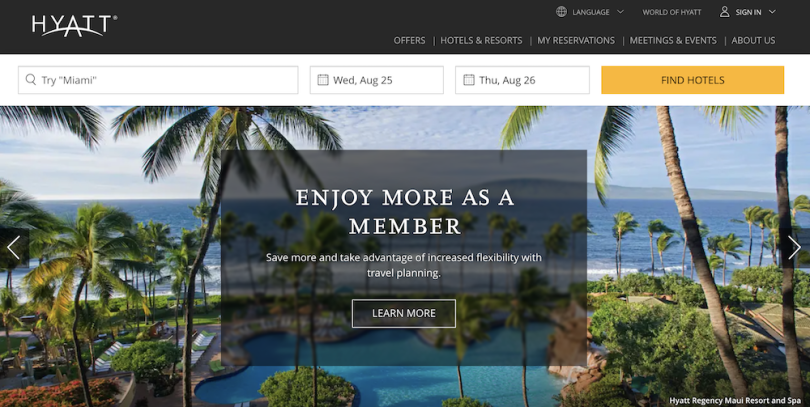The height and width of the screenshot is (407, 810).
Task: Focus the destination search field
Action: click(x=158, y=80)
